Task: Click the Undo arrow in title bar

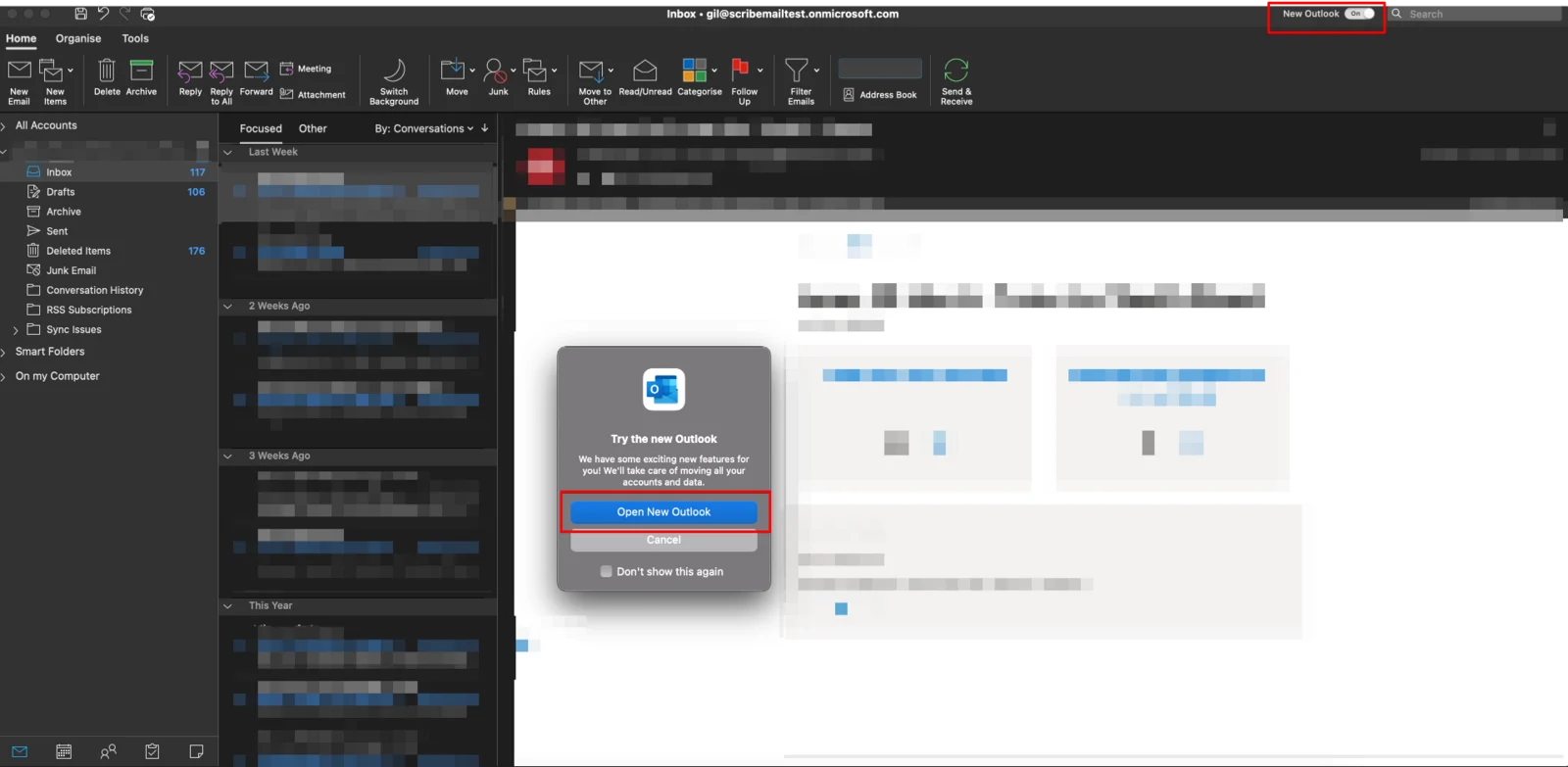Action: point(103,14)
